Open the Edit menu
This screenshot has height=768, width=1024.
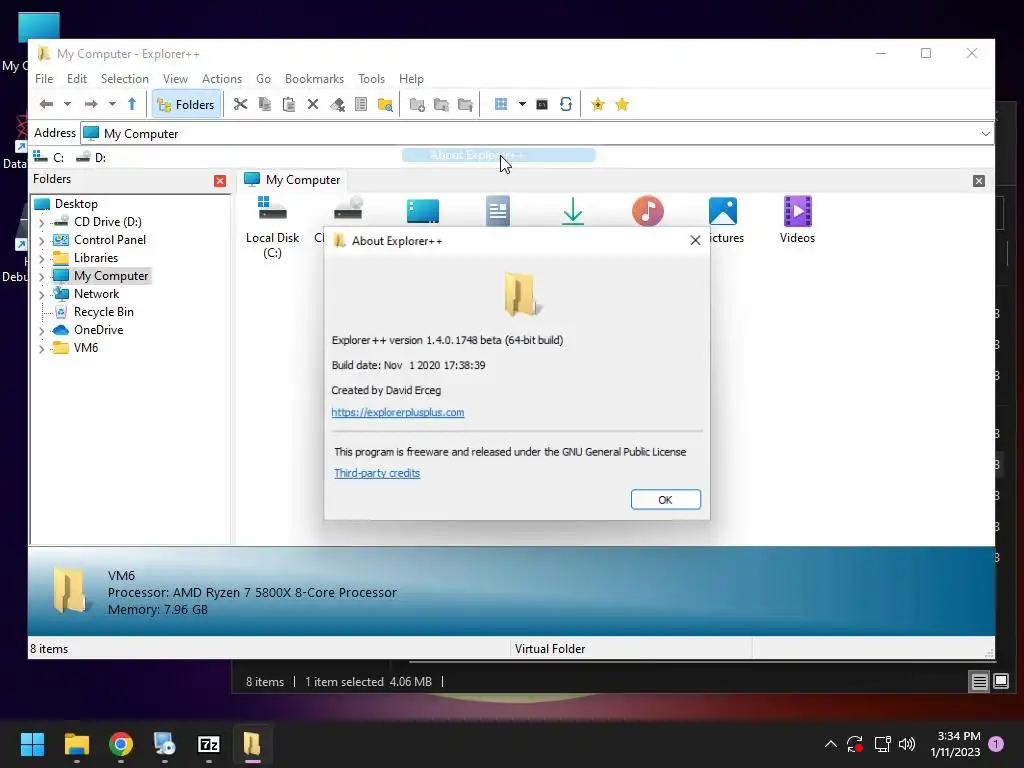point(76,78)
